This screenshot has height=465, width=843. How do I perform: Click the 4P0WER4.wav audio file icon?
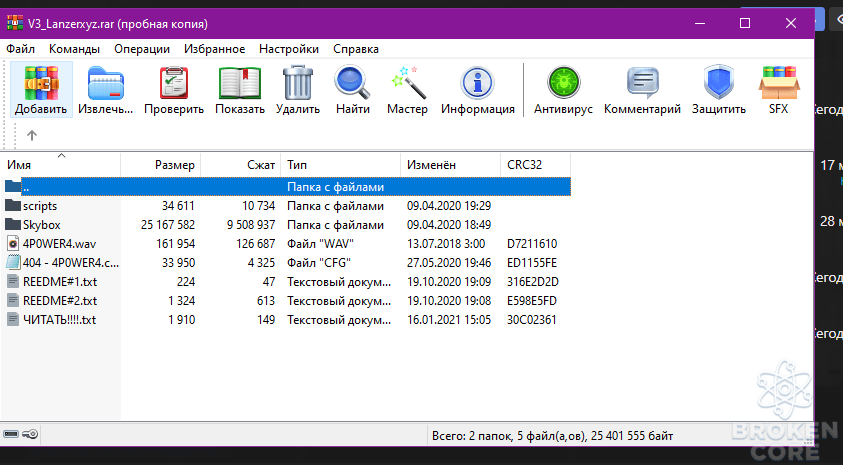[x=13, y=244]
